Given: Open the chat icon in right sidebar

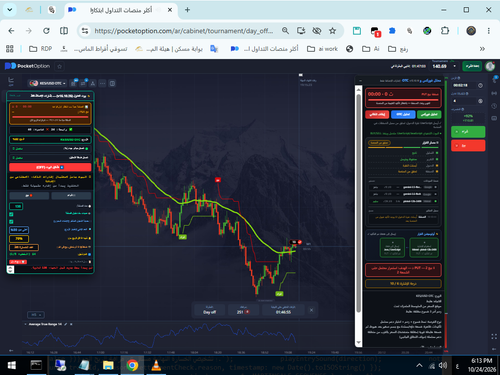Looking at the screenshot, I should click(x=494, y=118).
